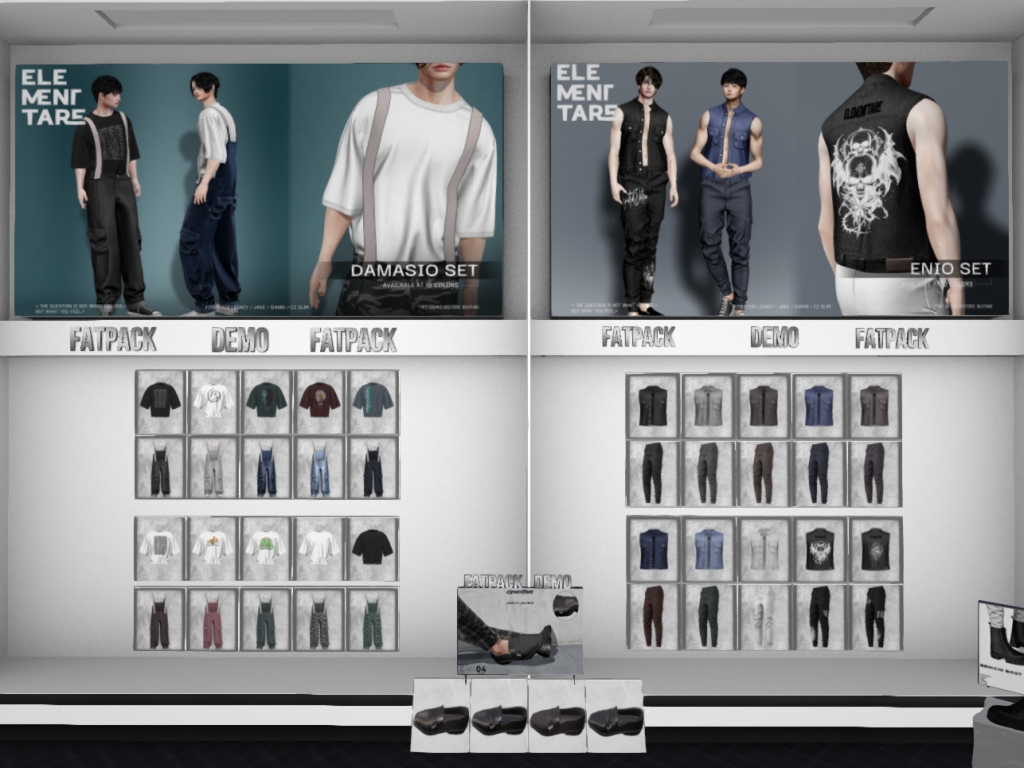The width and height of the screenshot is (1024, 768).
Task: Select the last pants in the bottom Enio row
Action: point(876,616)
